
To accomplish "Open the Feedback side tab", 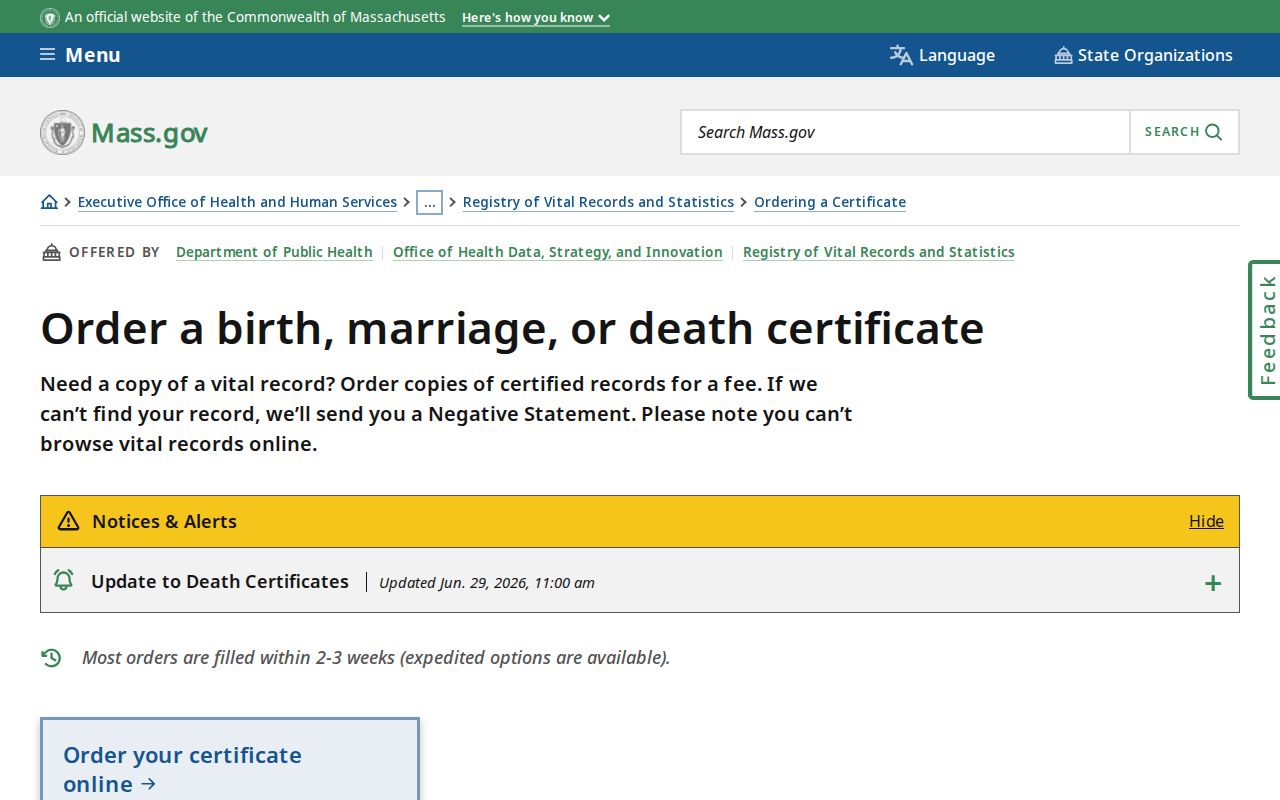I will [1265, 330].
